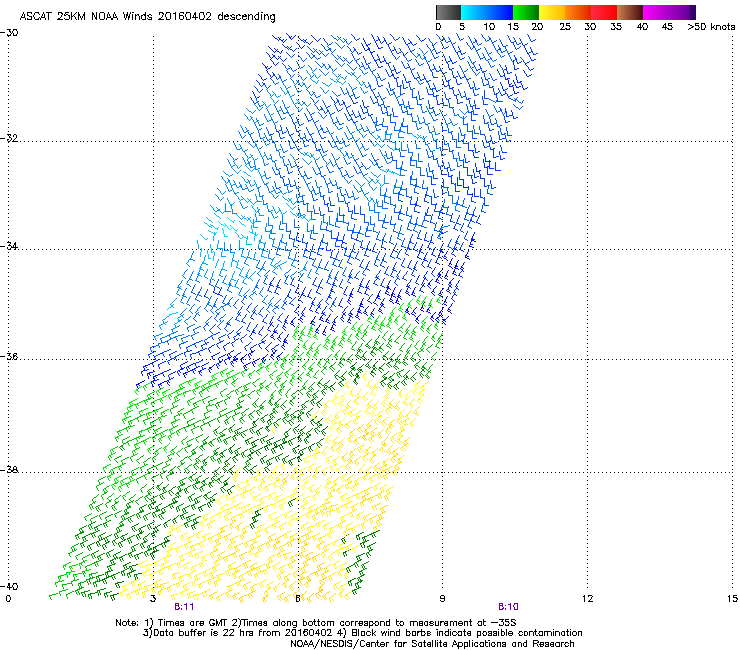Click the latitude label '-40'
The image size is (740, 650).
point(9,586)
